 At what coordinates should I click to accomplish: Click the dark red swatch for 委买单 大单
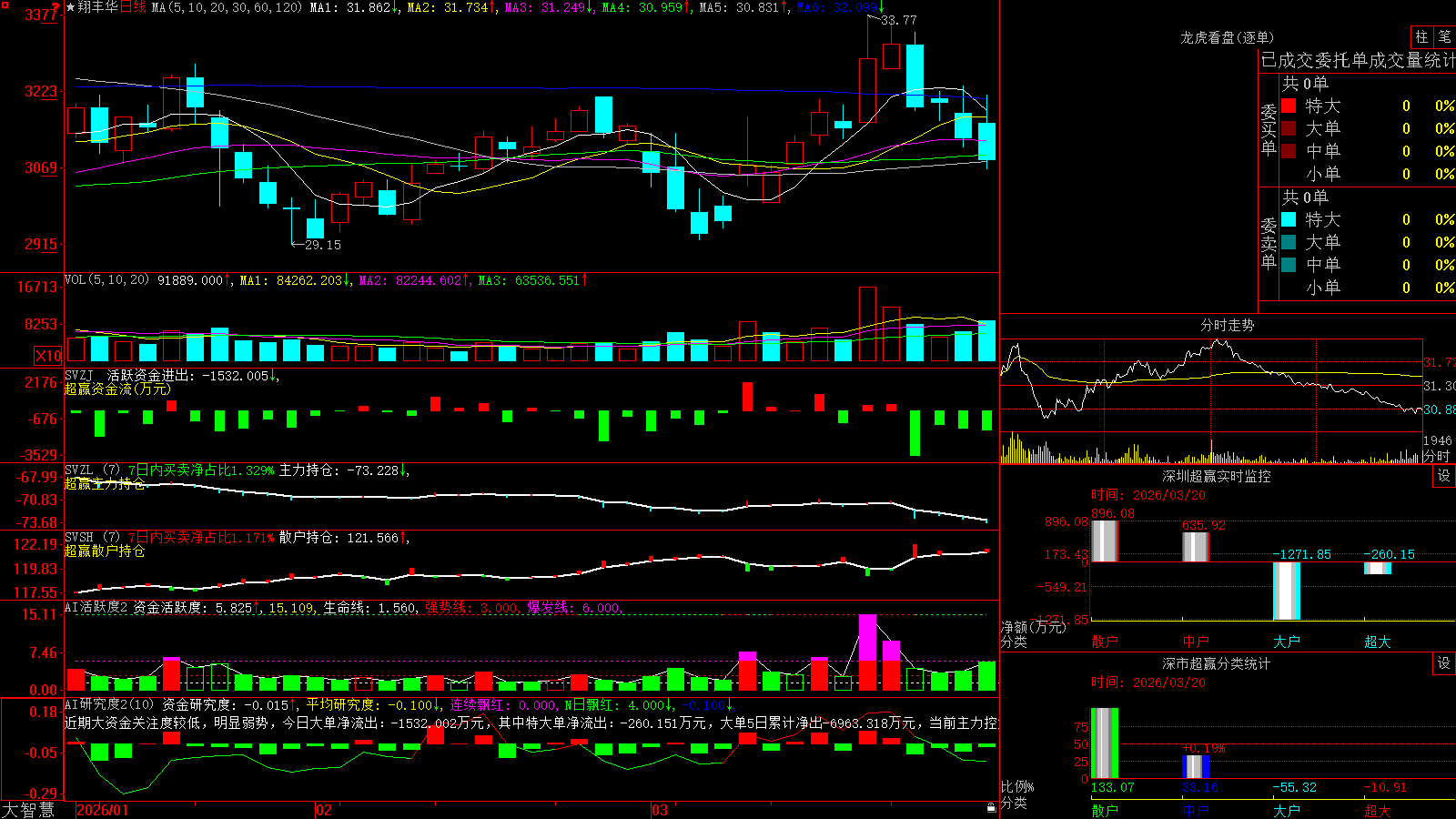1289,128
